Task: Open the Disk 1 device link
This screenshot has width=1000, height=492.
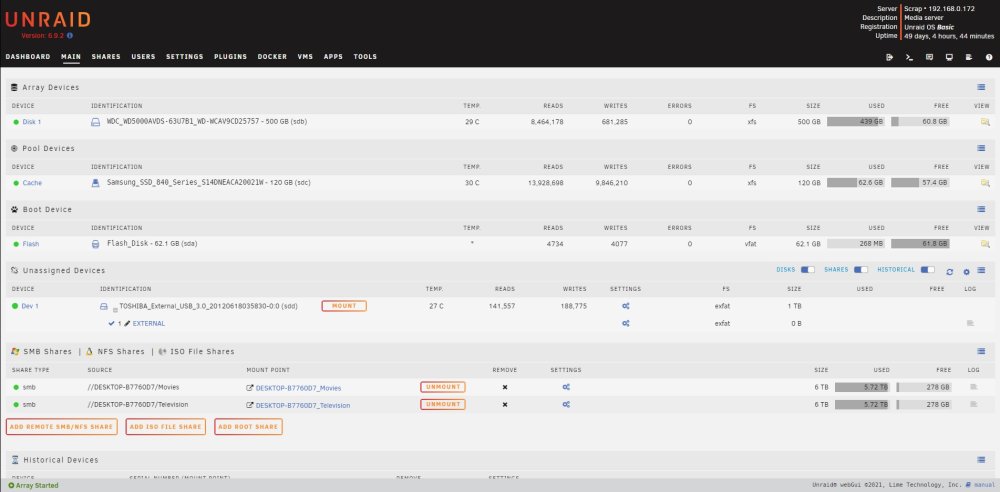Action: pyautogui.click(x=32, y=122)
